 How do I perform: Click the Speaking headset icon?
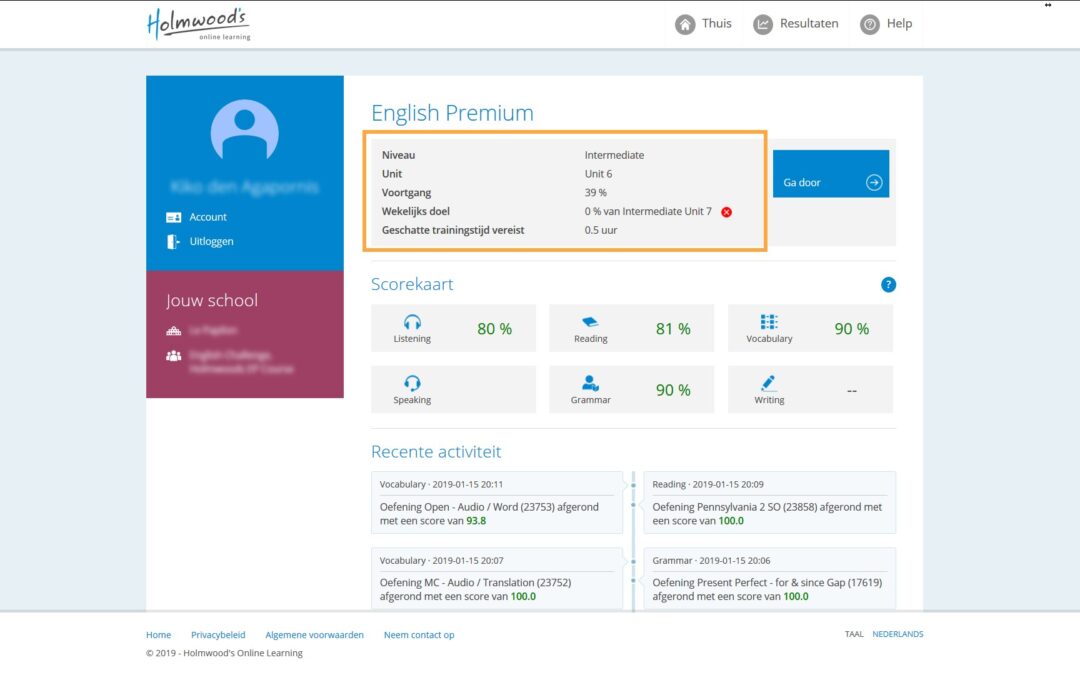point(412,383)
